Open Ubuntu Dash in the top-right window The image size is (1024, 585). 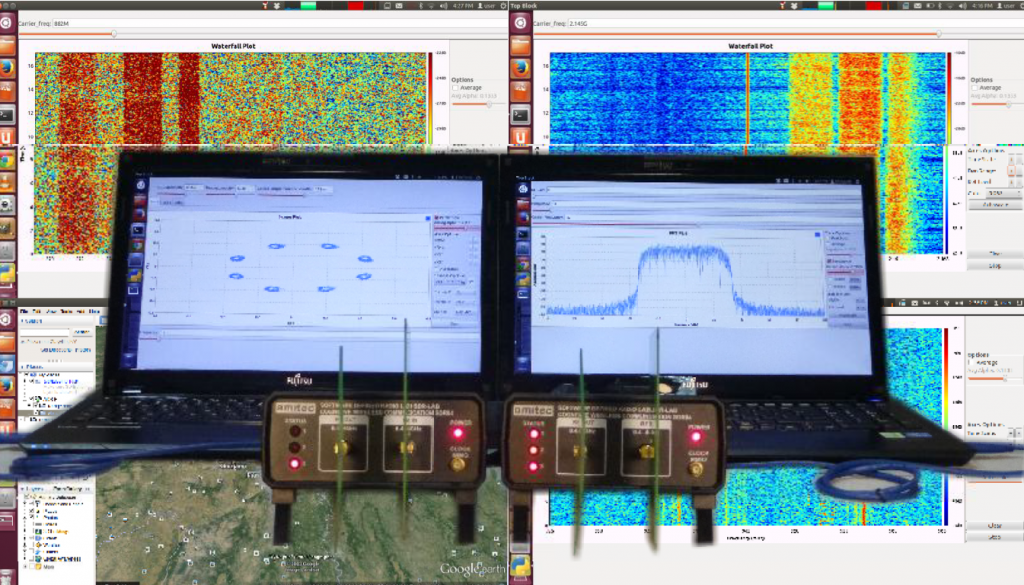point(520,23)
